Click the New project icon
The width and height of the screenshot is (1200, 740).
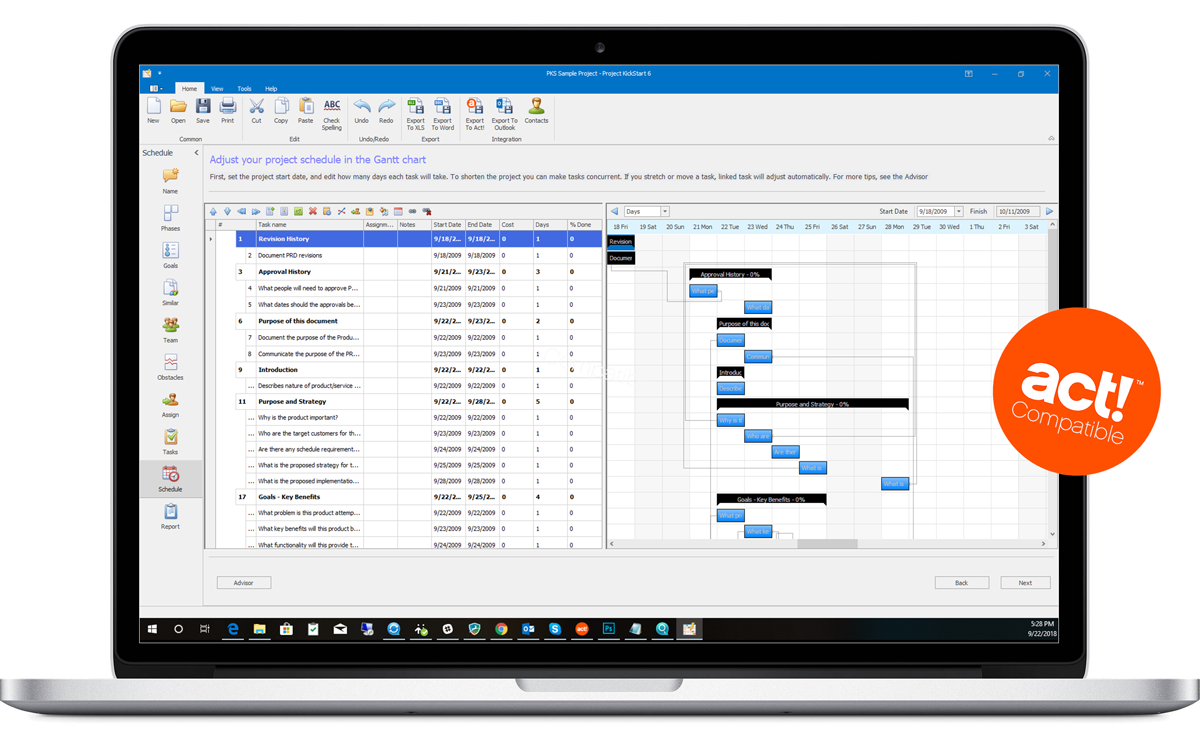pos(153,111)
